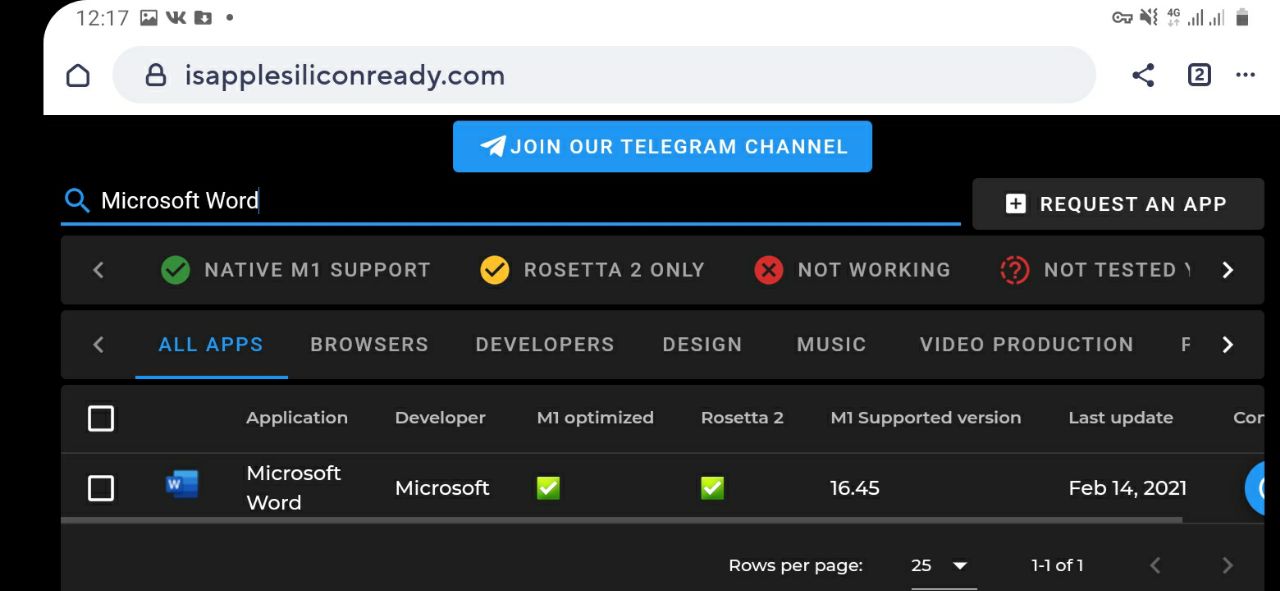Open the tab switcher showing 2 tabs

[1199, 75]
